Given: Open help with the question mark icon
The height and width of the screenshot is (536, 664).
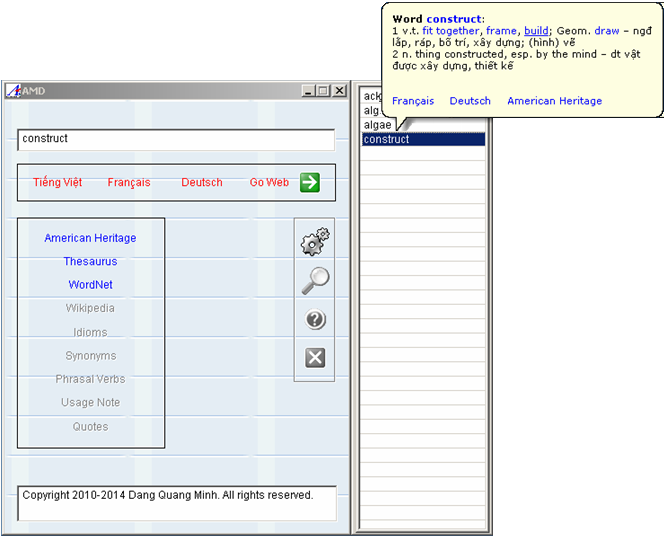Looking at the screenshot, I should point(315,320).
